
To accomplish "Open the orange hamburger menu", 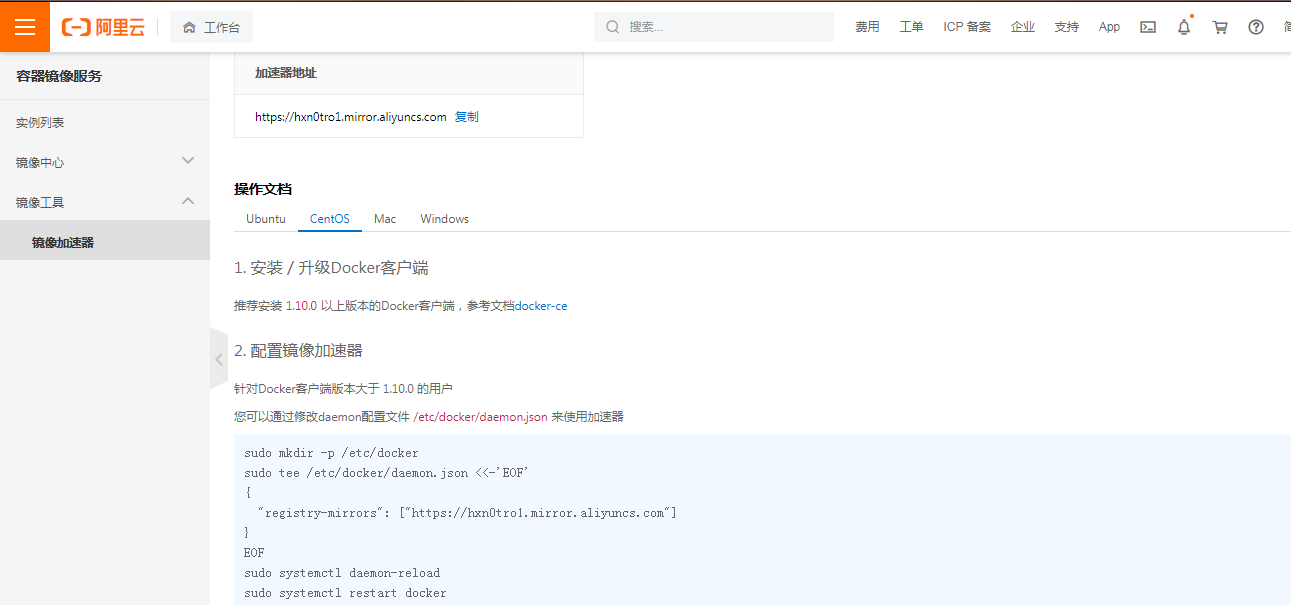I will coord(25,27).
